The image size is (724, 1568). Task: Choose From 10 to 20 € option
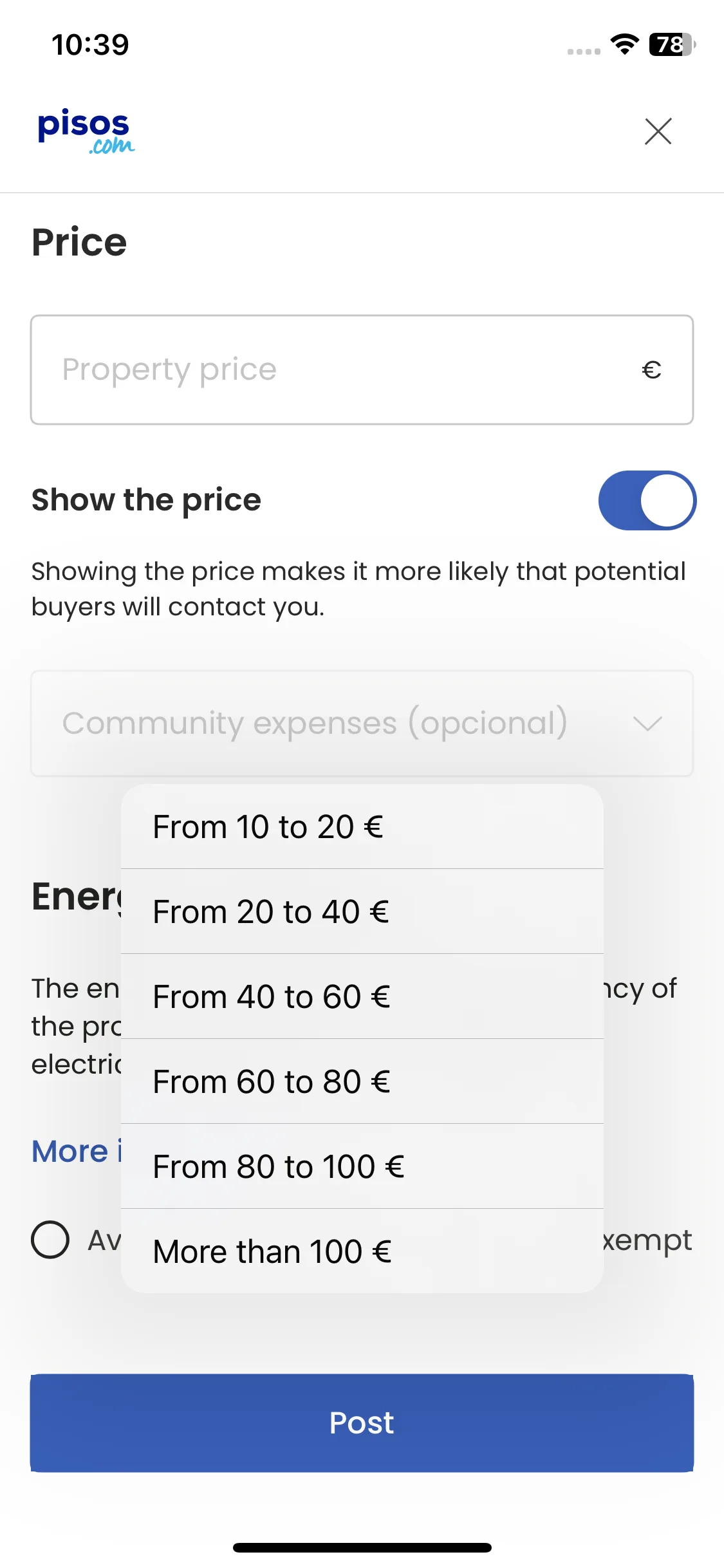click(x=362, y=826)
